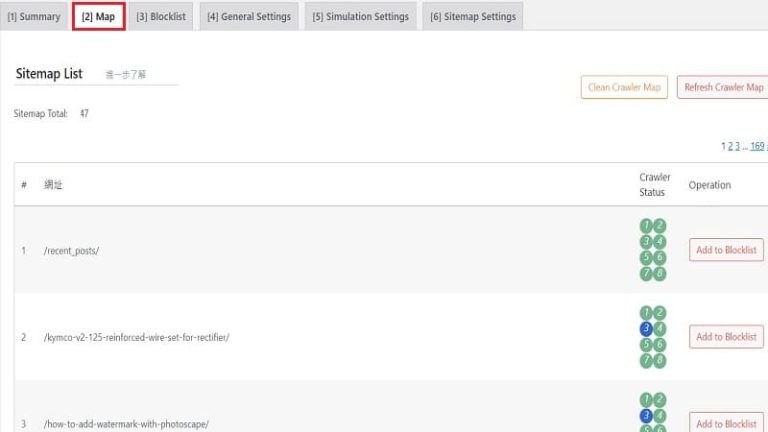
Task: Click the 進一步了解 link beside Sitemap List
Action: (x=126, y=75)
